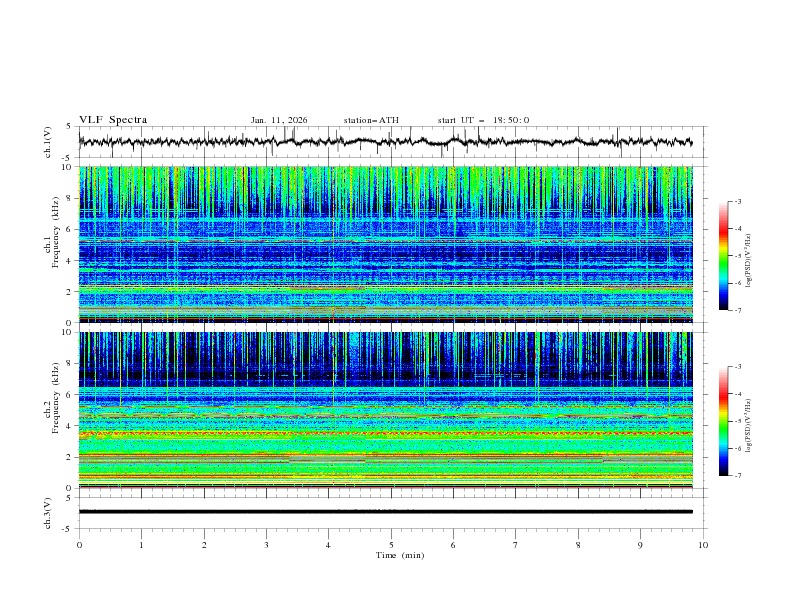Image resolution: width=792 pixels, height=612 pixels.
Task: Click the station=ATH label
Action: coord(371,120)
